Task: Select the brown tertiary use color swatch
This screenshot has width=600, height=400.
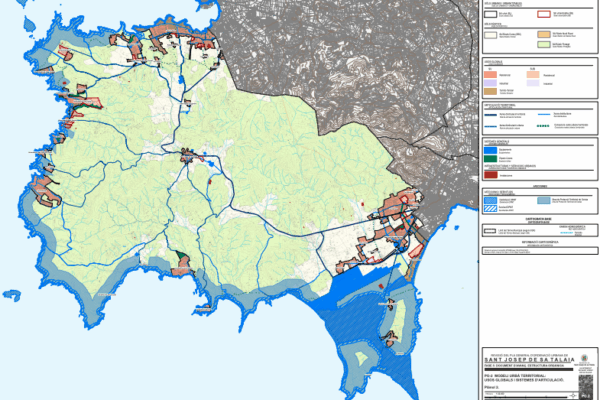Action: coord(491,91)
